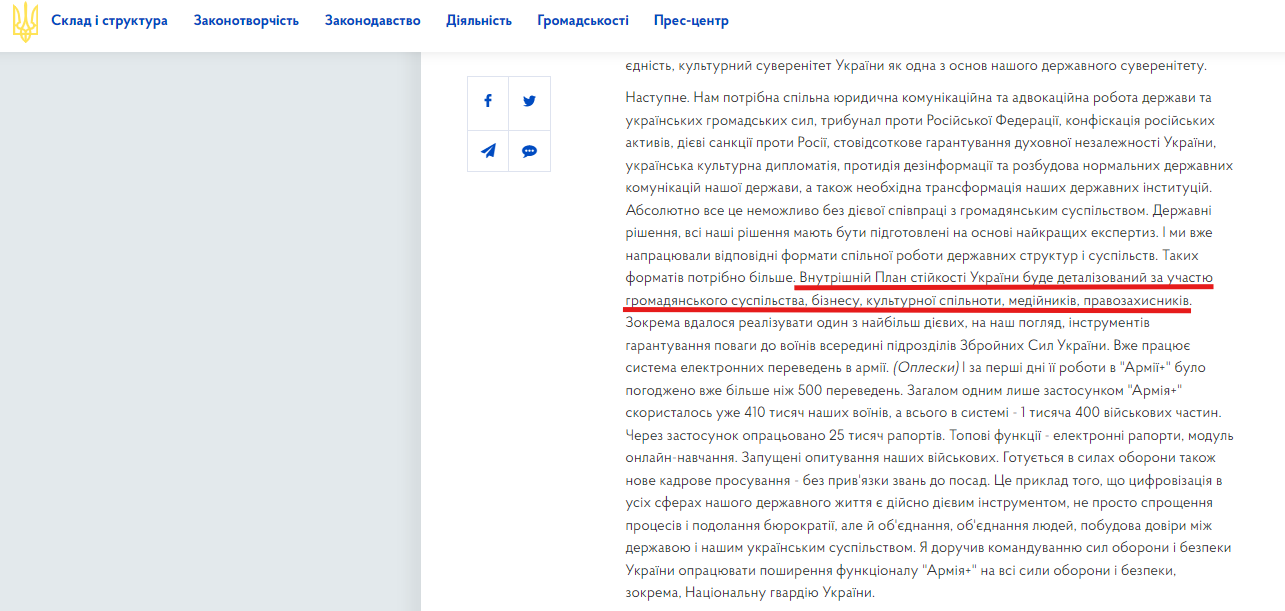Expand the «Законодавство» navigation dropdown
Viewport: 1285px width, 611px height.
pos(371,18)
